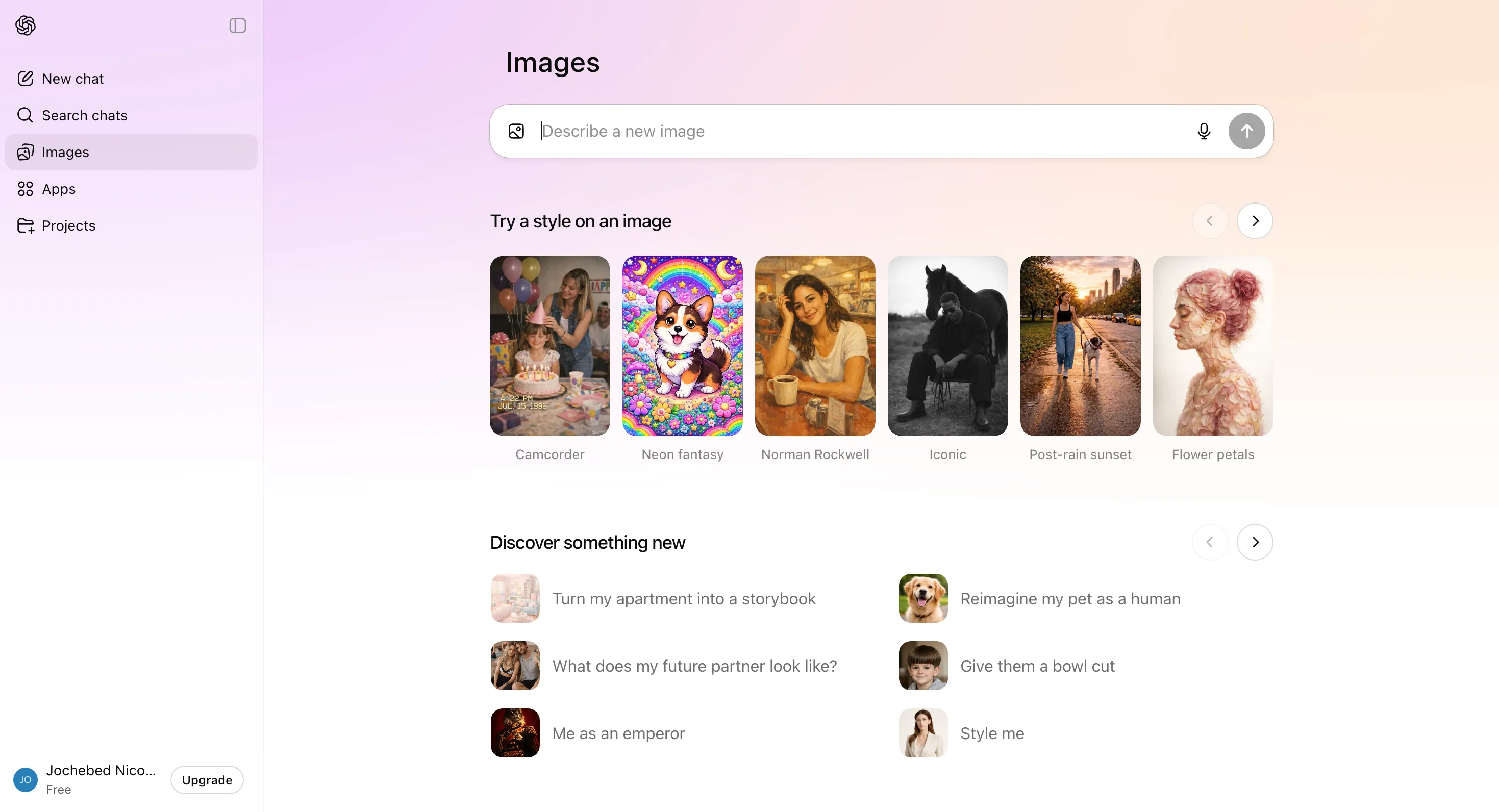Viewport: 1499px width, 812px height.
Task: Open the Jochebed account profile menu
Action: [x=87, y=778]
